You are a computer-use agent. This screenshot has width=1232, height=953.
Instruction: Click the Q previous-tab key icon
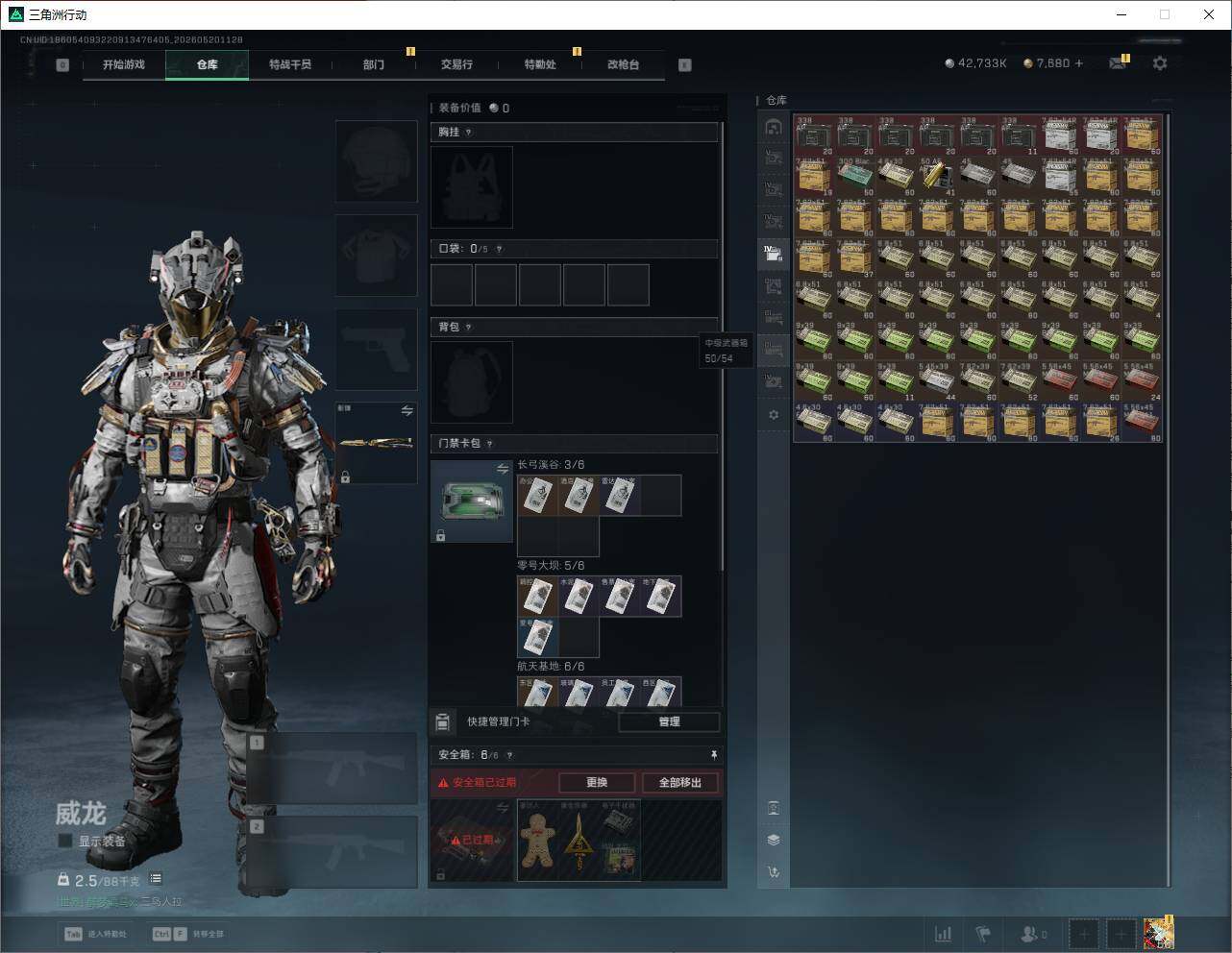[62, 65]
